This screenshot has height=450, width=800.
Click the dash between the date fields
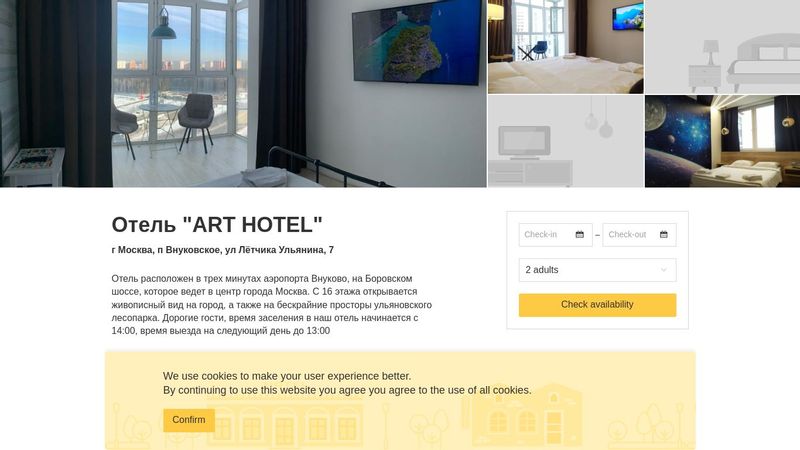click(597, 235)
